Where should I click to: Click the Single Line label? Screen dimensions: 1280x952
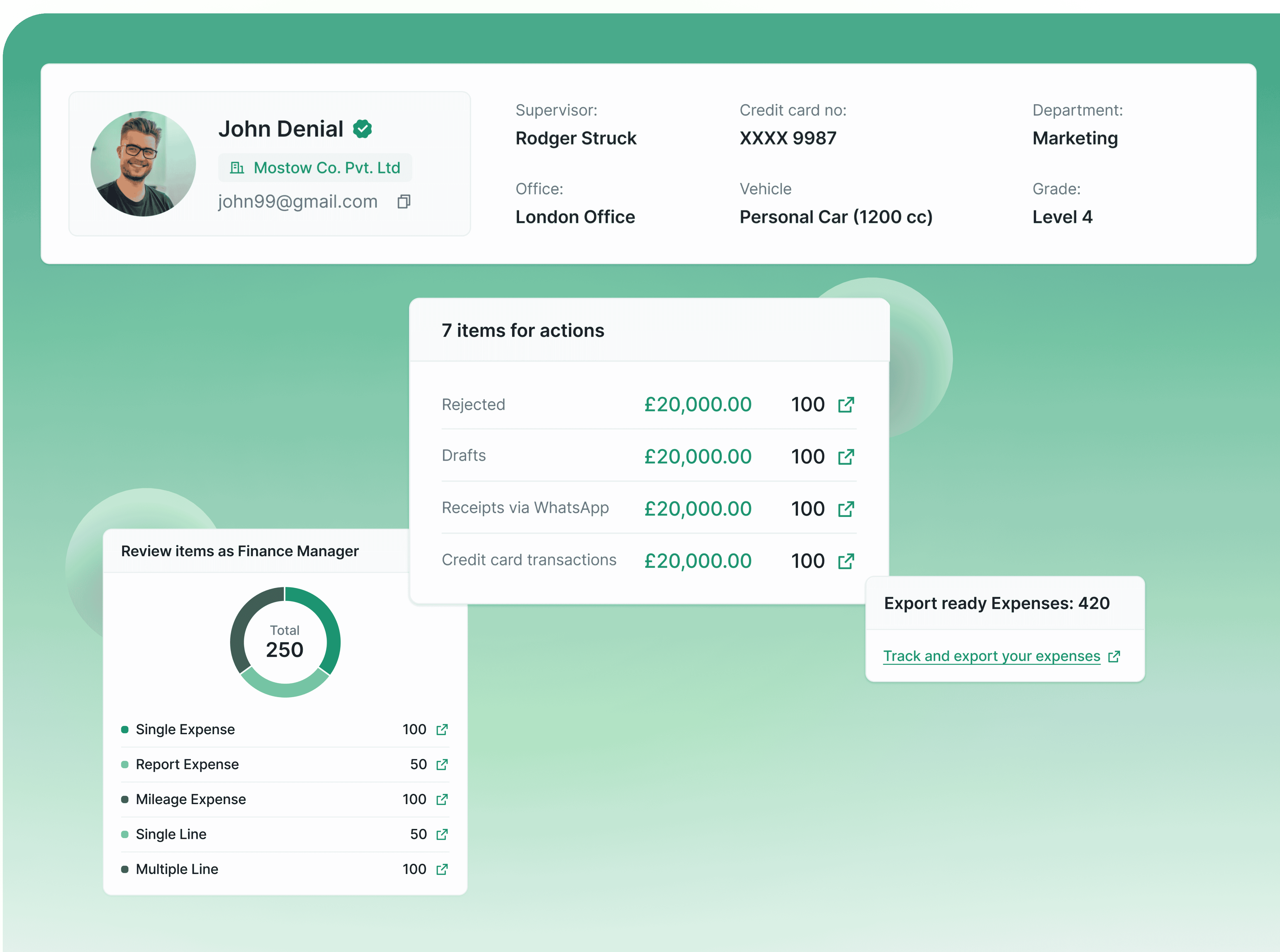pyautogui.click(x=171, y=834)
